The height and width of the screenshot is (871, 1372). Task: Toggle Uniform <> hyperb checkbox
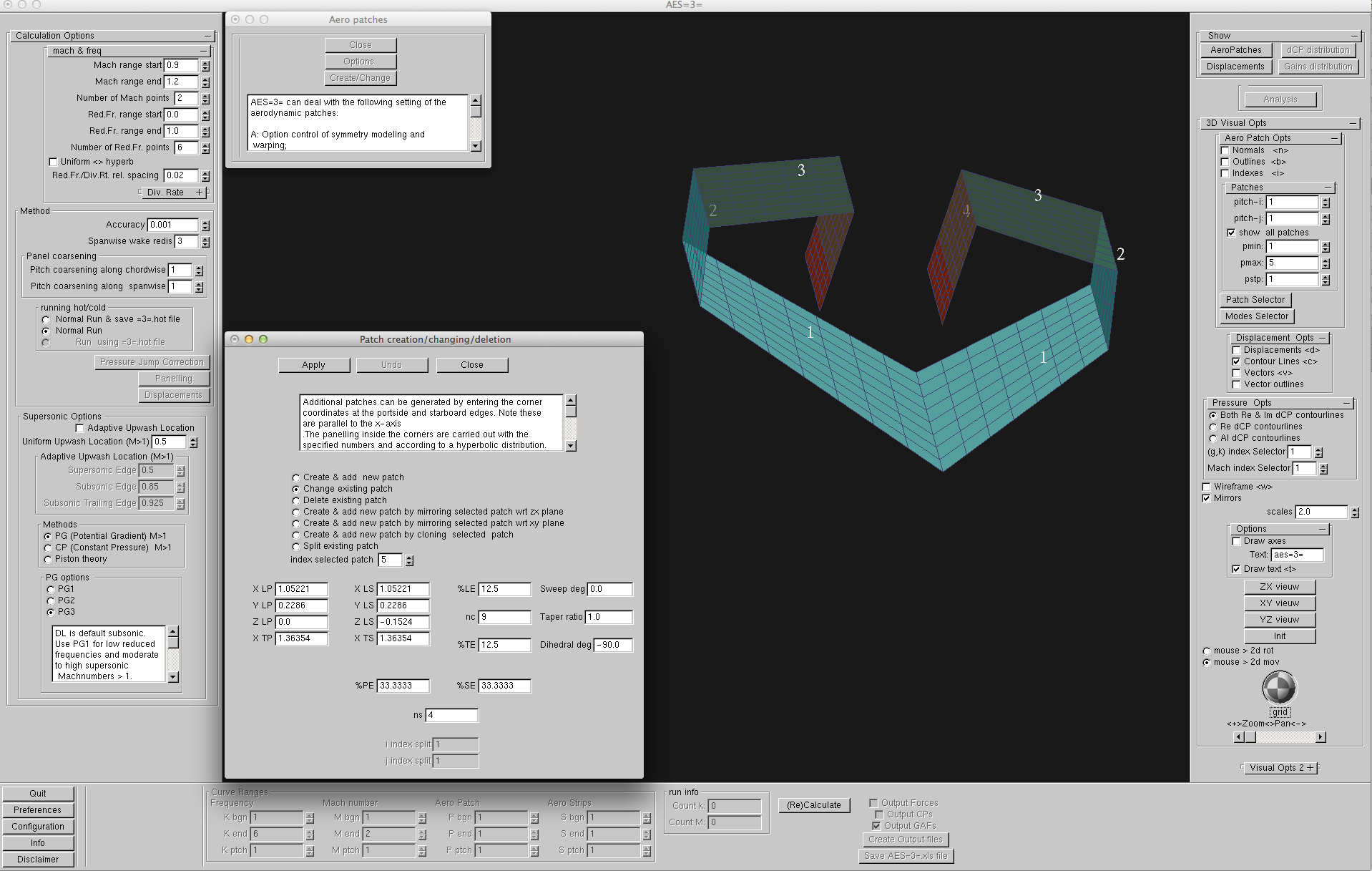[53, 162]
